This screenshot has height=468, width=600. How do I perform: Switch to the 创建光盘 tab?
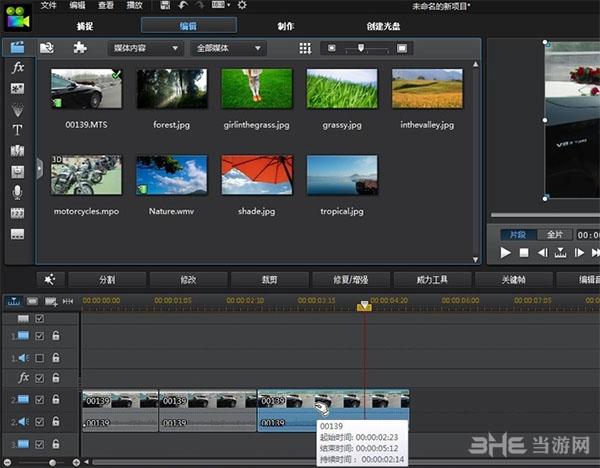click(x=383, y=26)
